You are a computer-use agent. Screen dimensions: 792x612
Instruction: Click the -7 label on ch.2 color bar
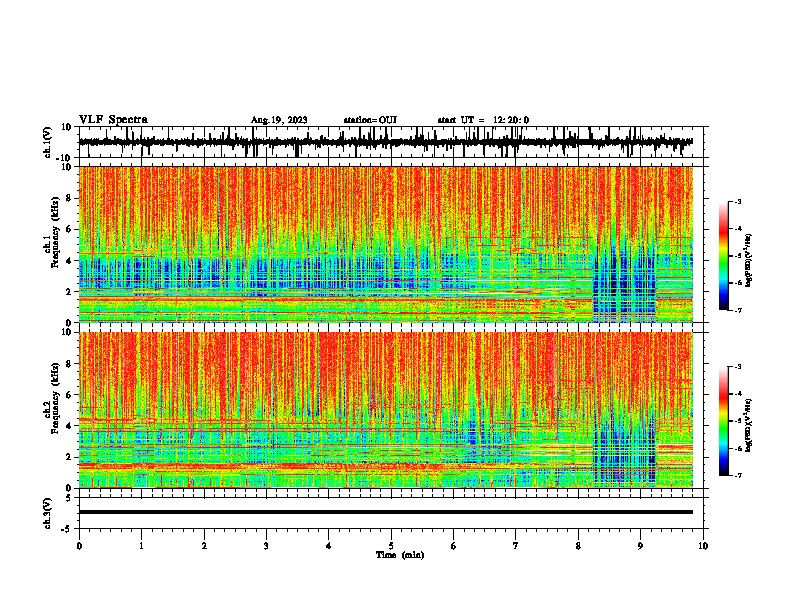point(738,476)
